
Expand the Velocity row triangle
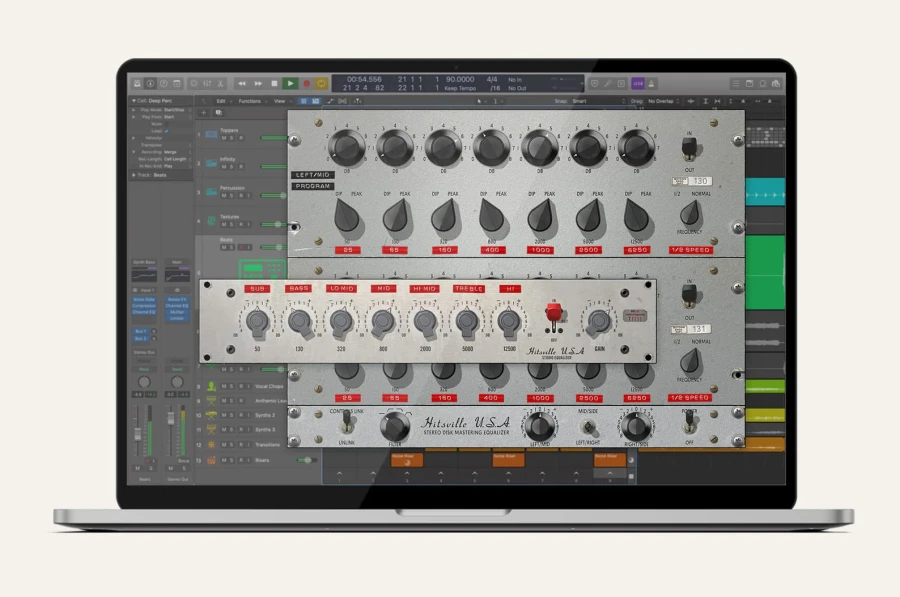click(134, 138)
